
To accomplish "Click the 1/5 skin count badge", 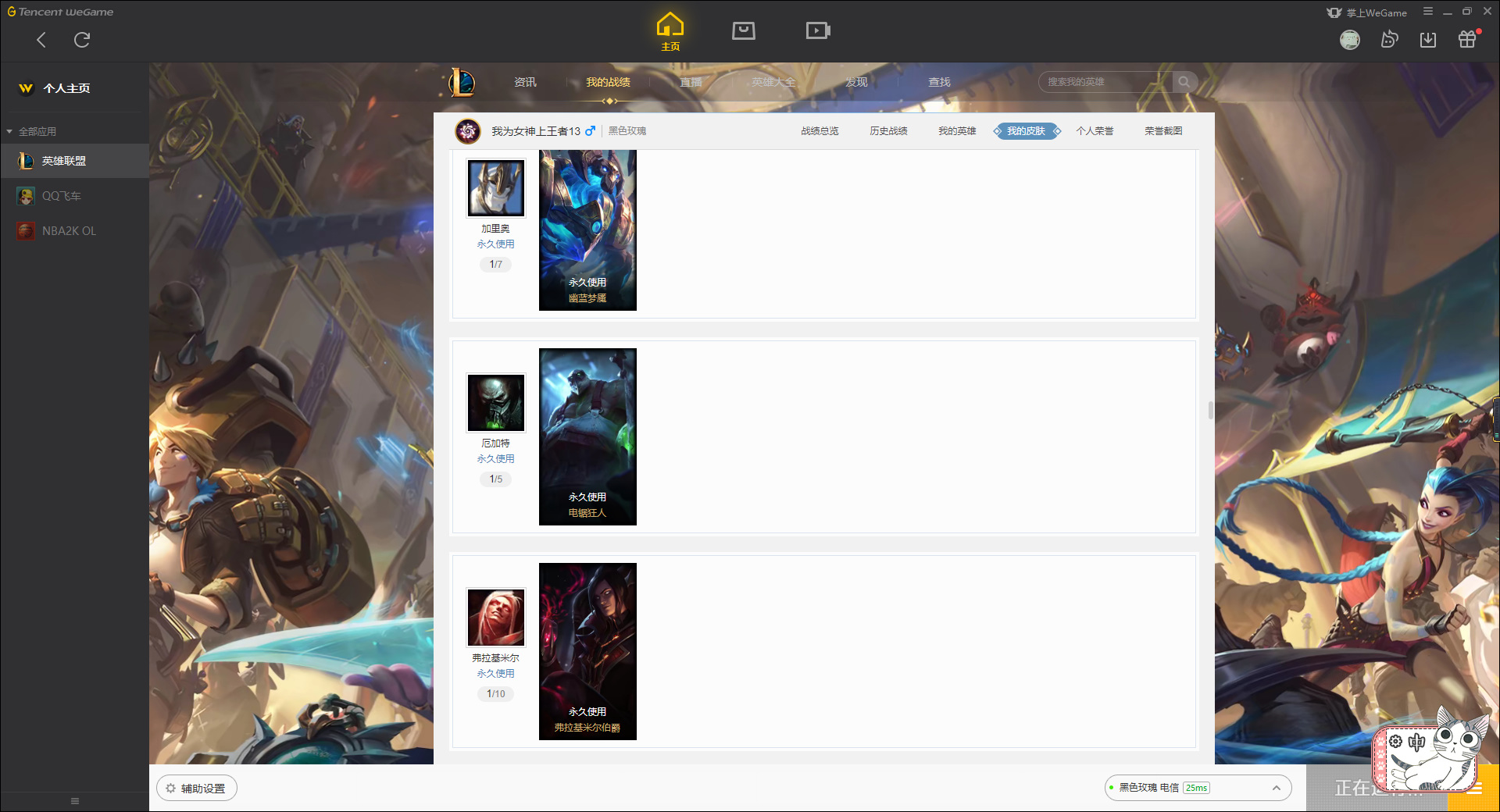I will point(496,479).
